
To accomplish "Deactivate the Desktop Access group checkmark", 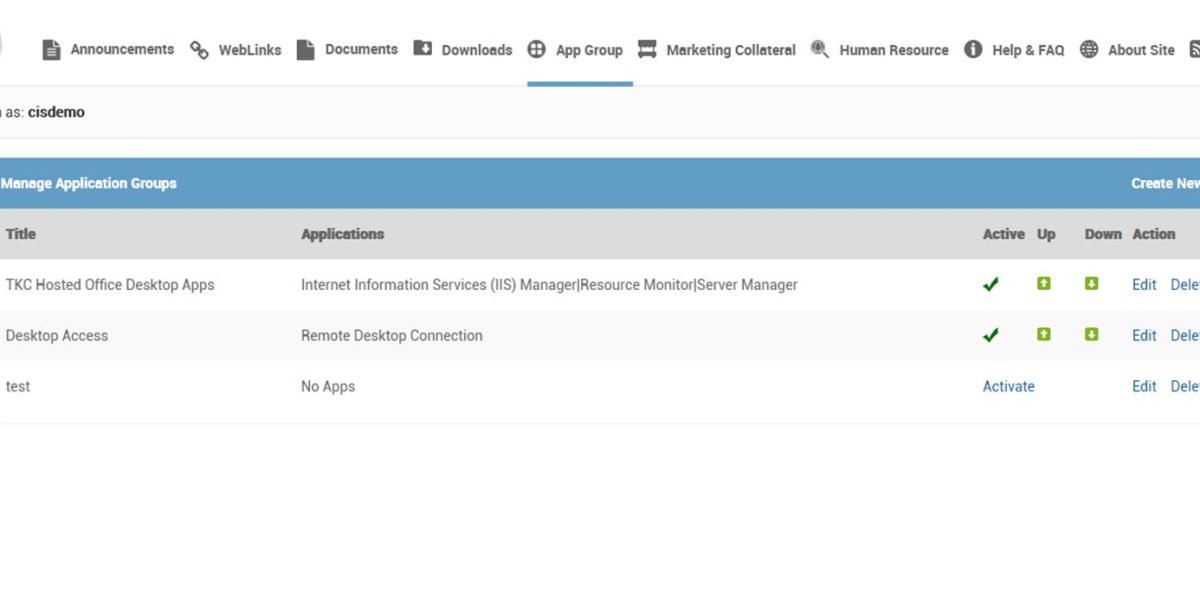I will click(x=990, y=335).
